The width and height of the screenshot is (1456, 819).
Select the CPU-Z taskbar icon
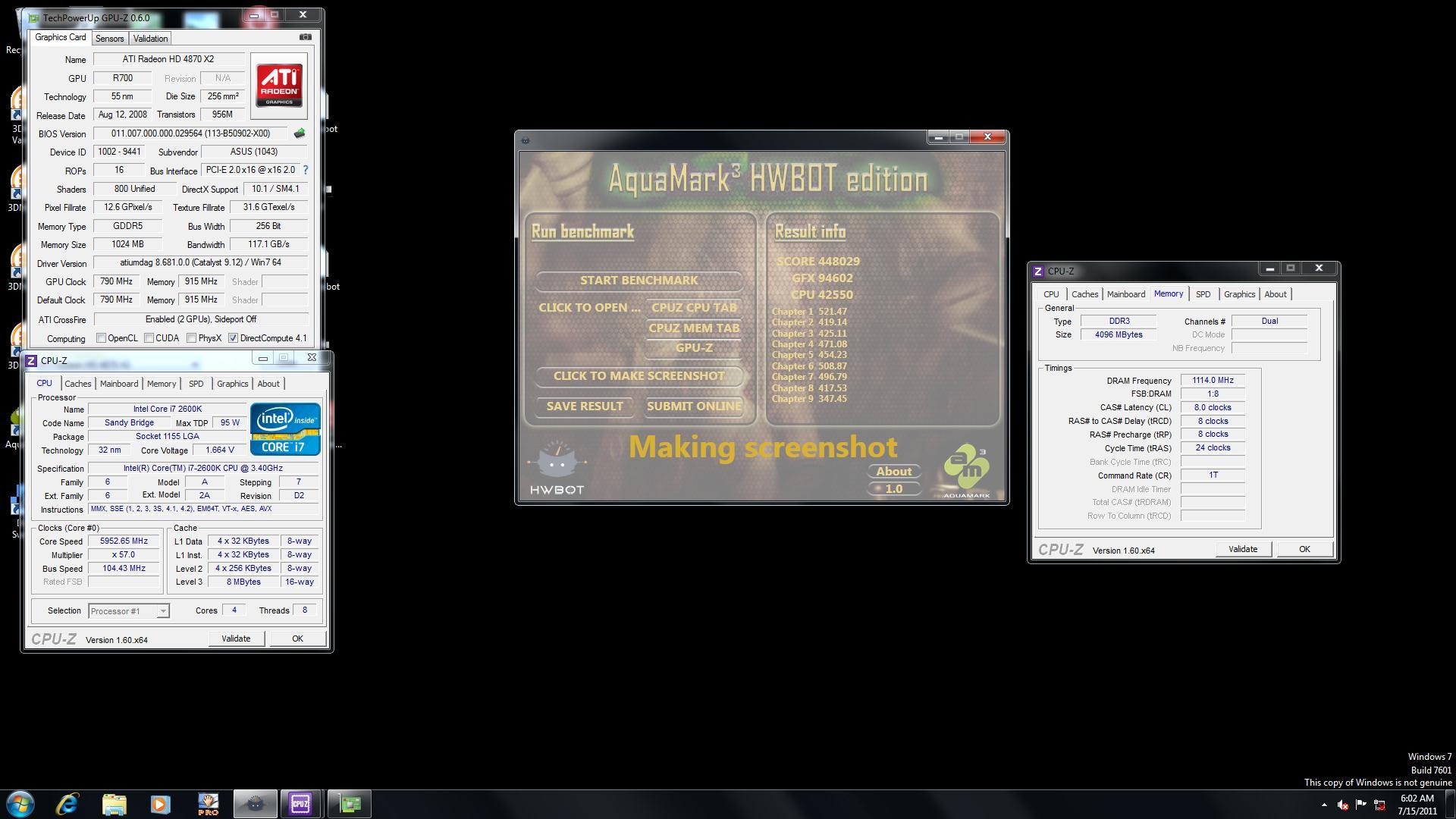coord(300,804)
